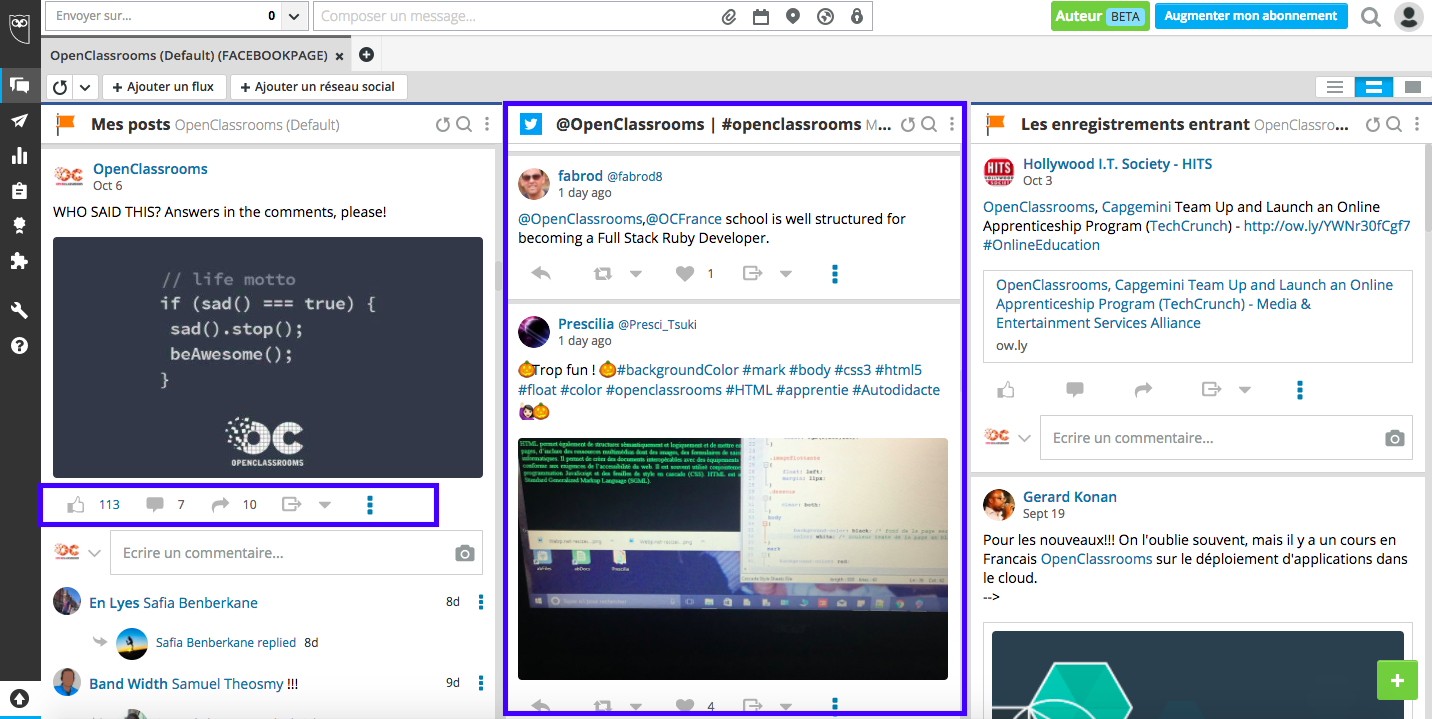Search within the @OpenClassrooms Twitter stream
The height and width of the screenshot is (719, 1432).
pos(929,125)
